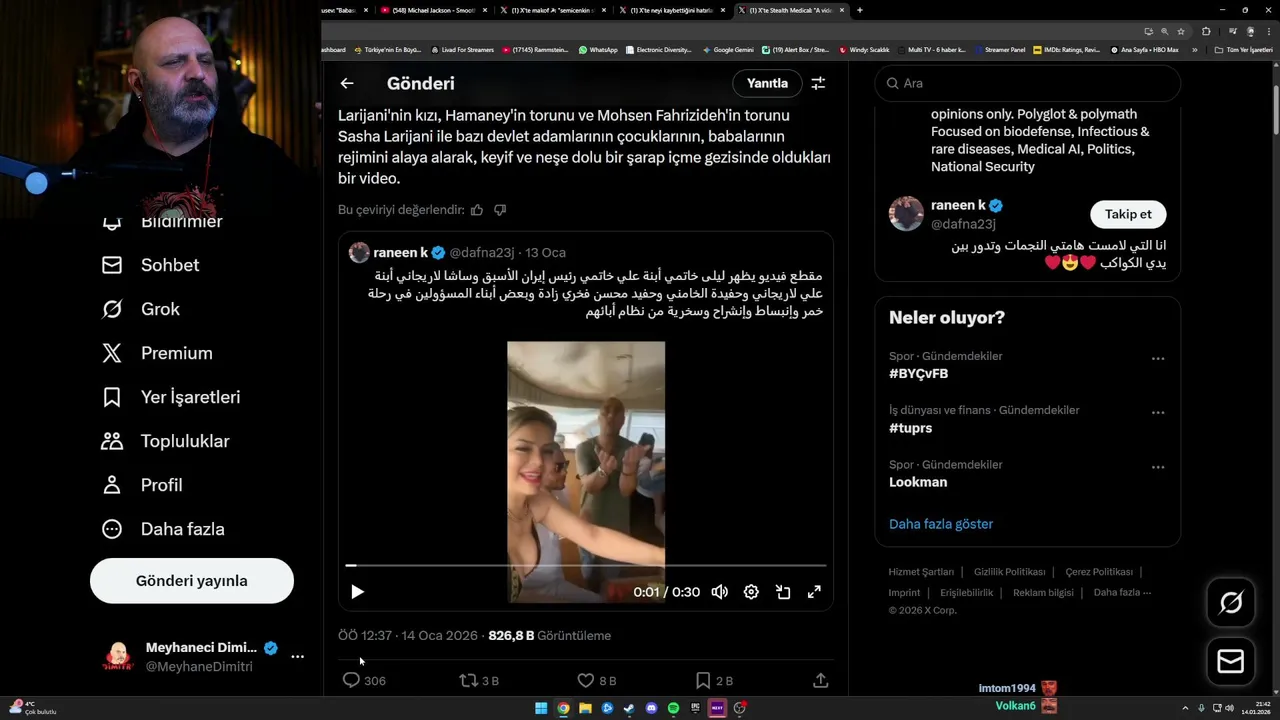Open Steam from taskbar

pyautogui.click(x=629, y=708)
